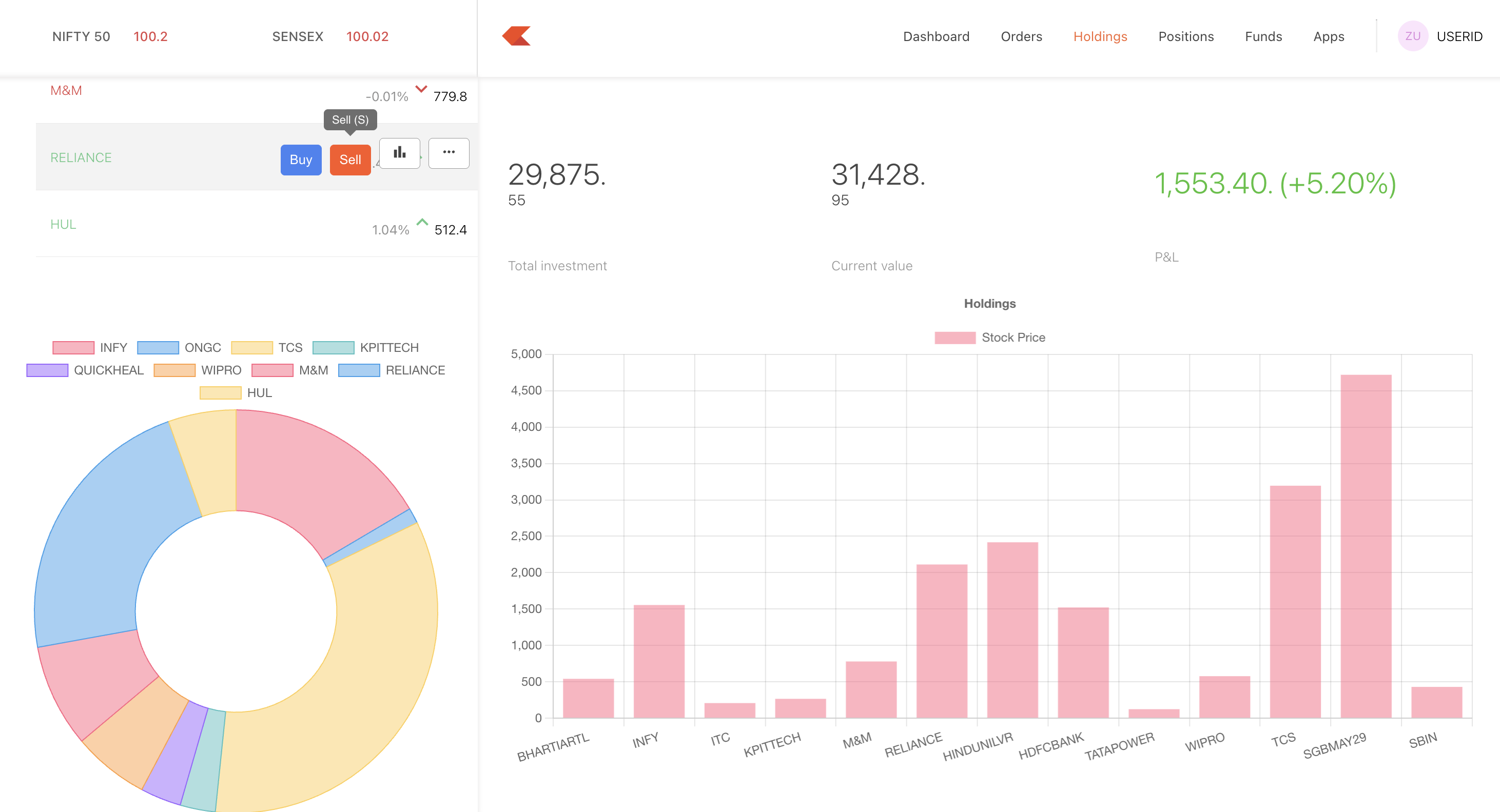Open the Apps menu item
This screenshot has width=1500, height=812.
pyautogui.click(x=1329, y=36)
